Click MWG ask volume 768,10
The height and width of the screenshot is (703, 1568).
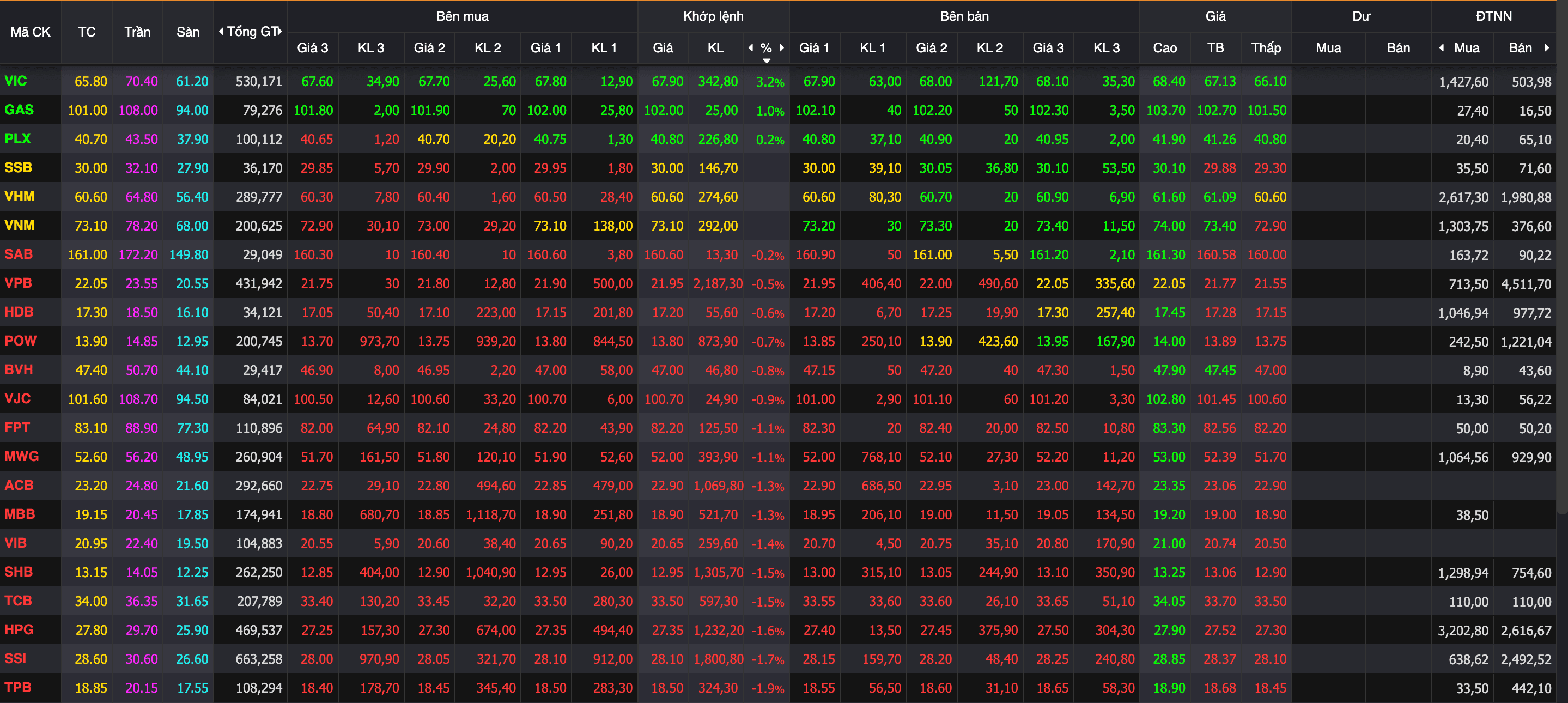pyautogui.click(x=881, y=457)
